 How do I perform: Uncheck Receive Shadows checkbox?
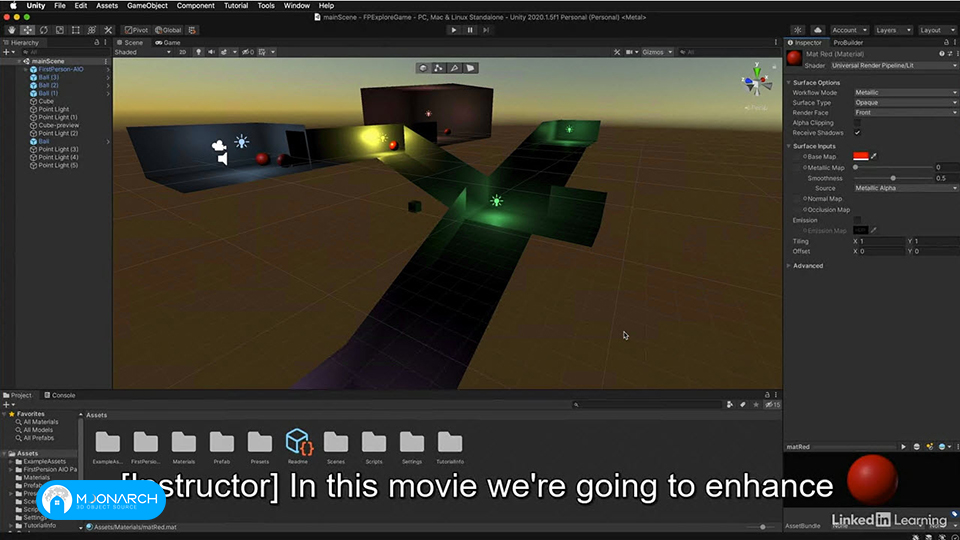857,133
